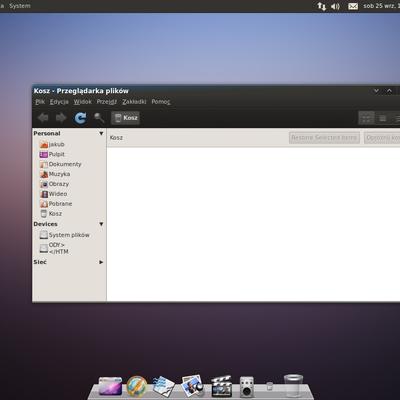This screenshot has height=400, width=400.
Task: Open the Plik menu
Action: (40, 102)
